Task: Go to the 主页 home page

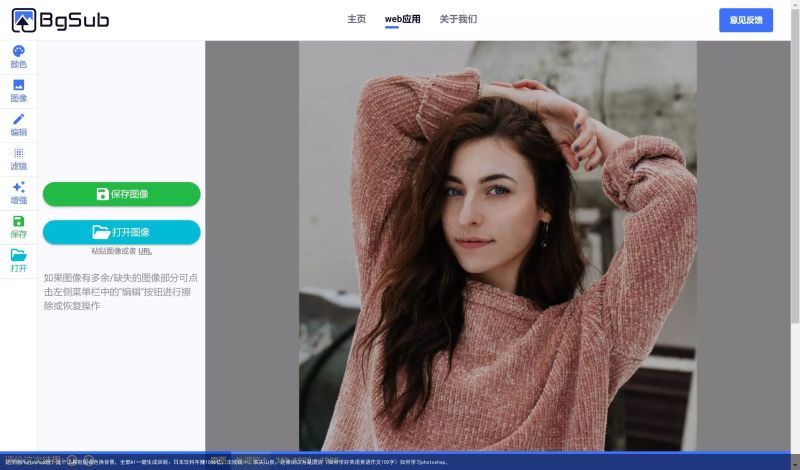Action: (357, 19)
